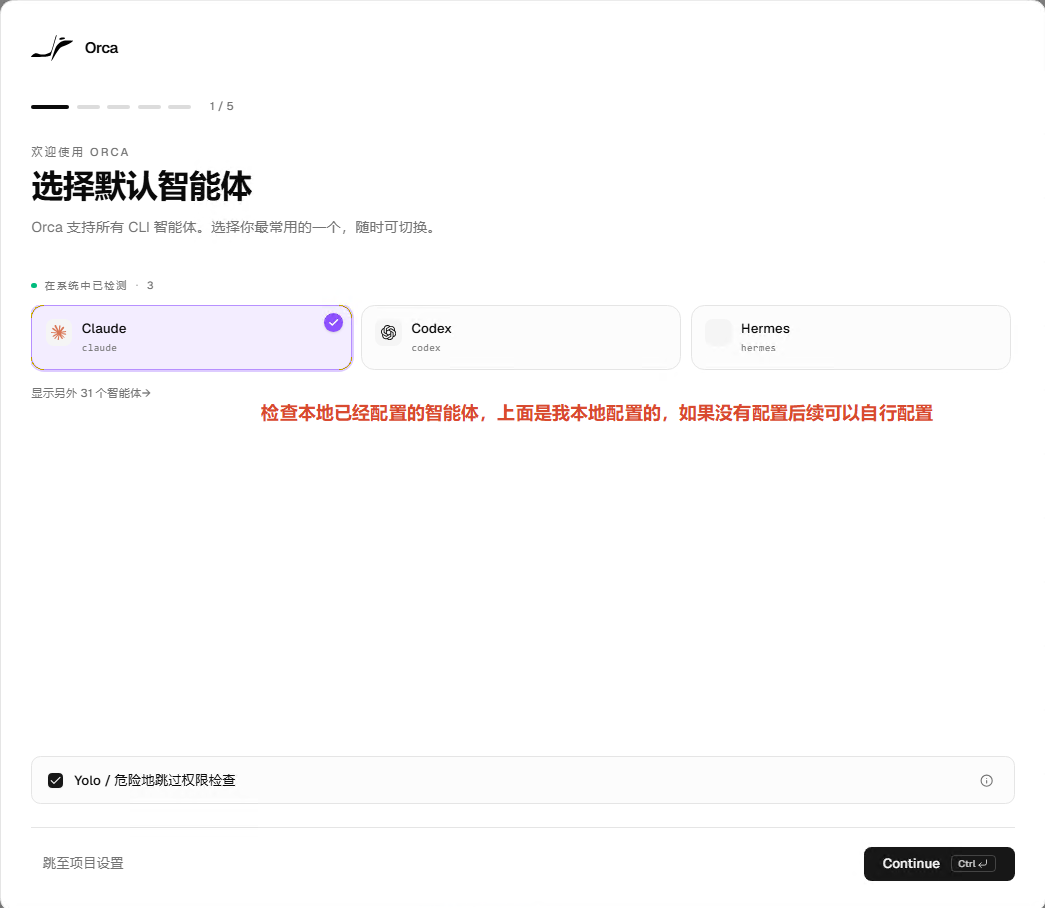Click the second progress step bar
1045x908 pixels.
coord(88,107)
